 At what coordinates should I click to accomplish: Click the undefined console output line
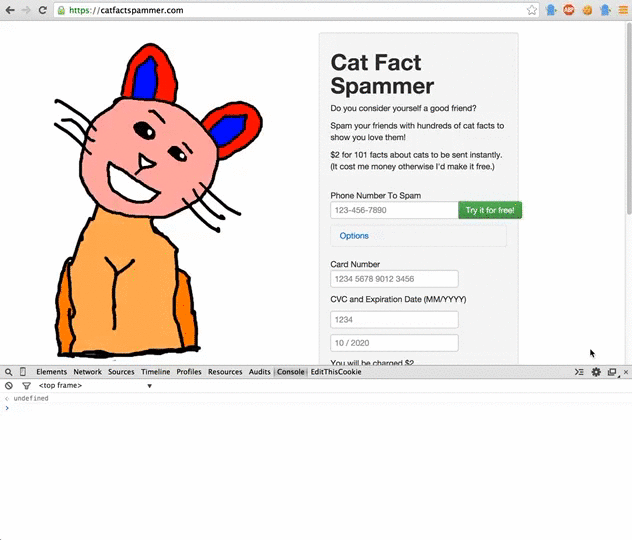31,398
